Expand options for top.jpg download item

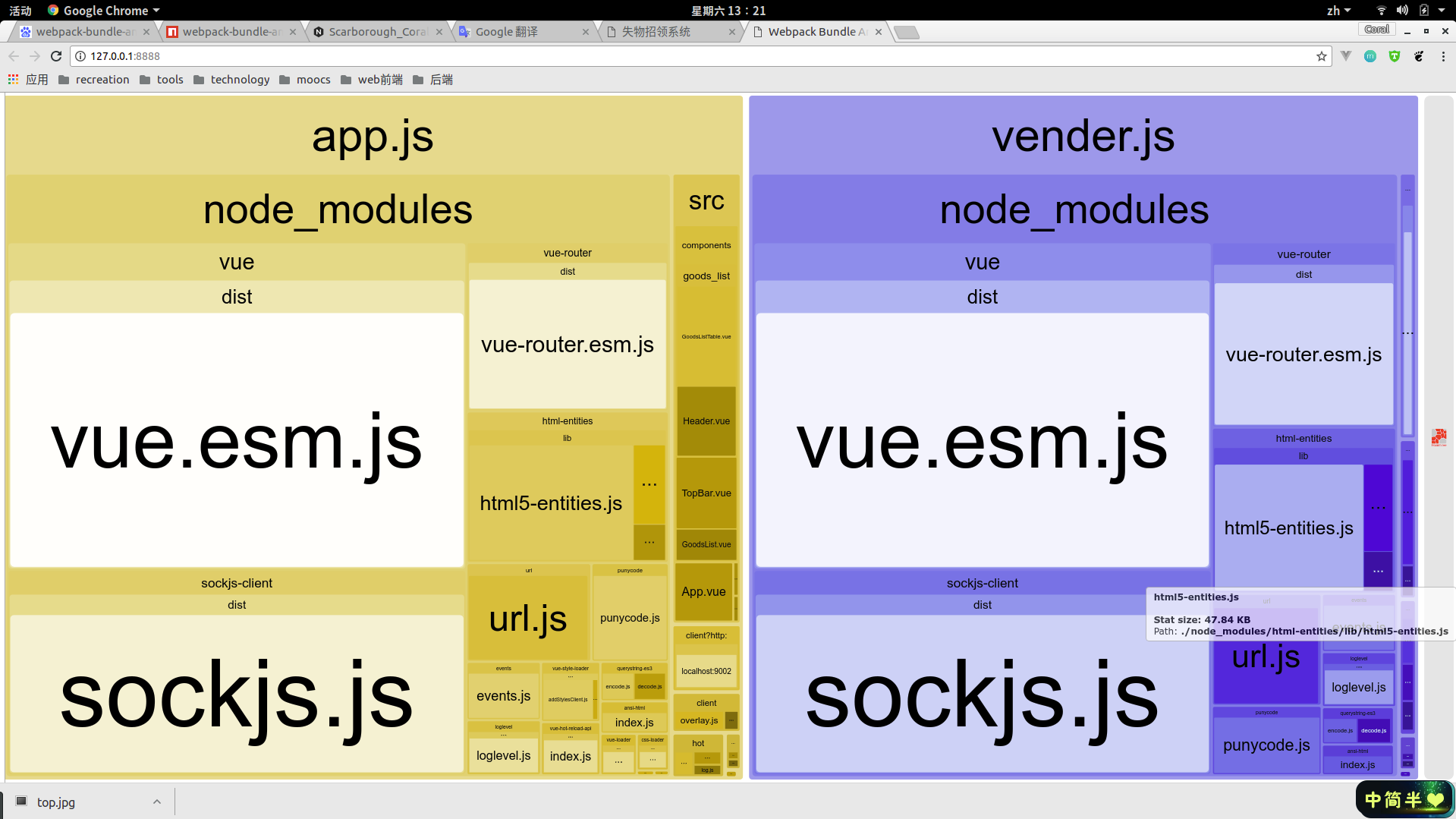point(157,802)
